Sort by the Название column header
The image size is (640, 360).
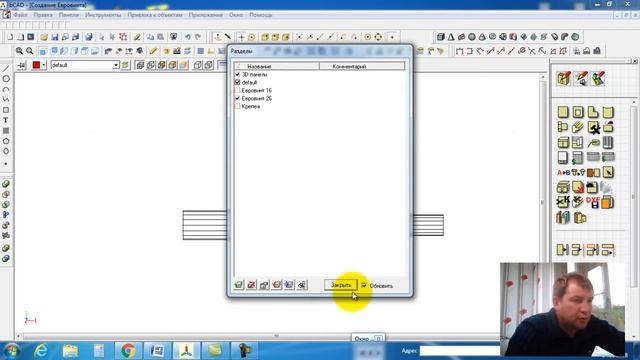click(276, 66)
